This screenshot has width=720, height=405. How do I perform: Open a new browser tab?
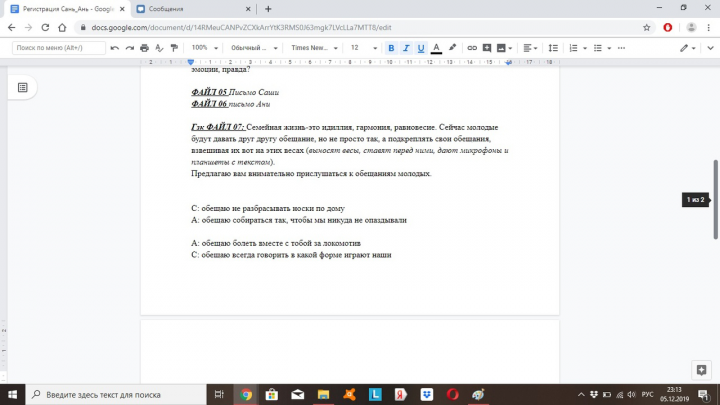[268, 9]
